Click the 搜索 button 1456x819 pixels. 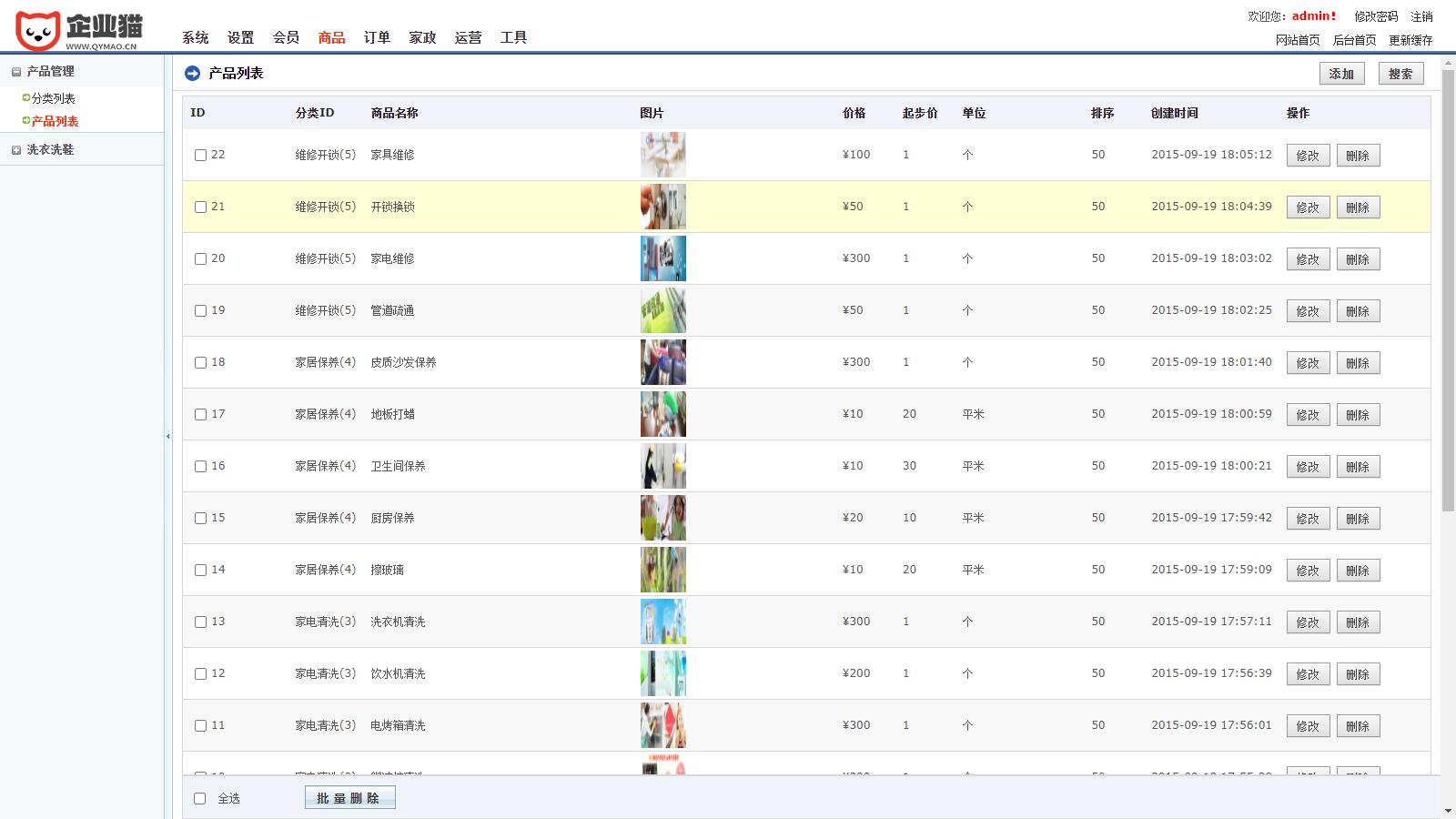1400,73
